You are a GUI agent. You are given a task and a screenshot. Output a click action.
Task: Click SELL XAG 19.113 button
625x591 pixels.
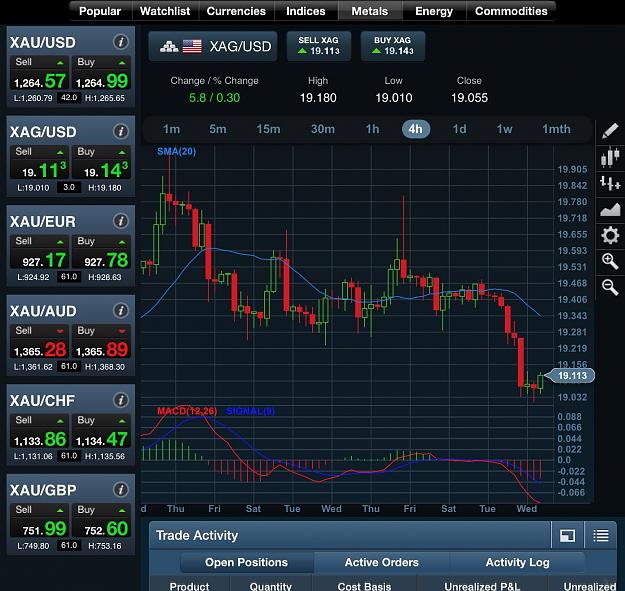coord(319,46)
